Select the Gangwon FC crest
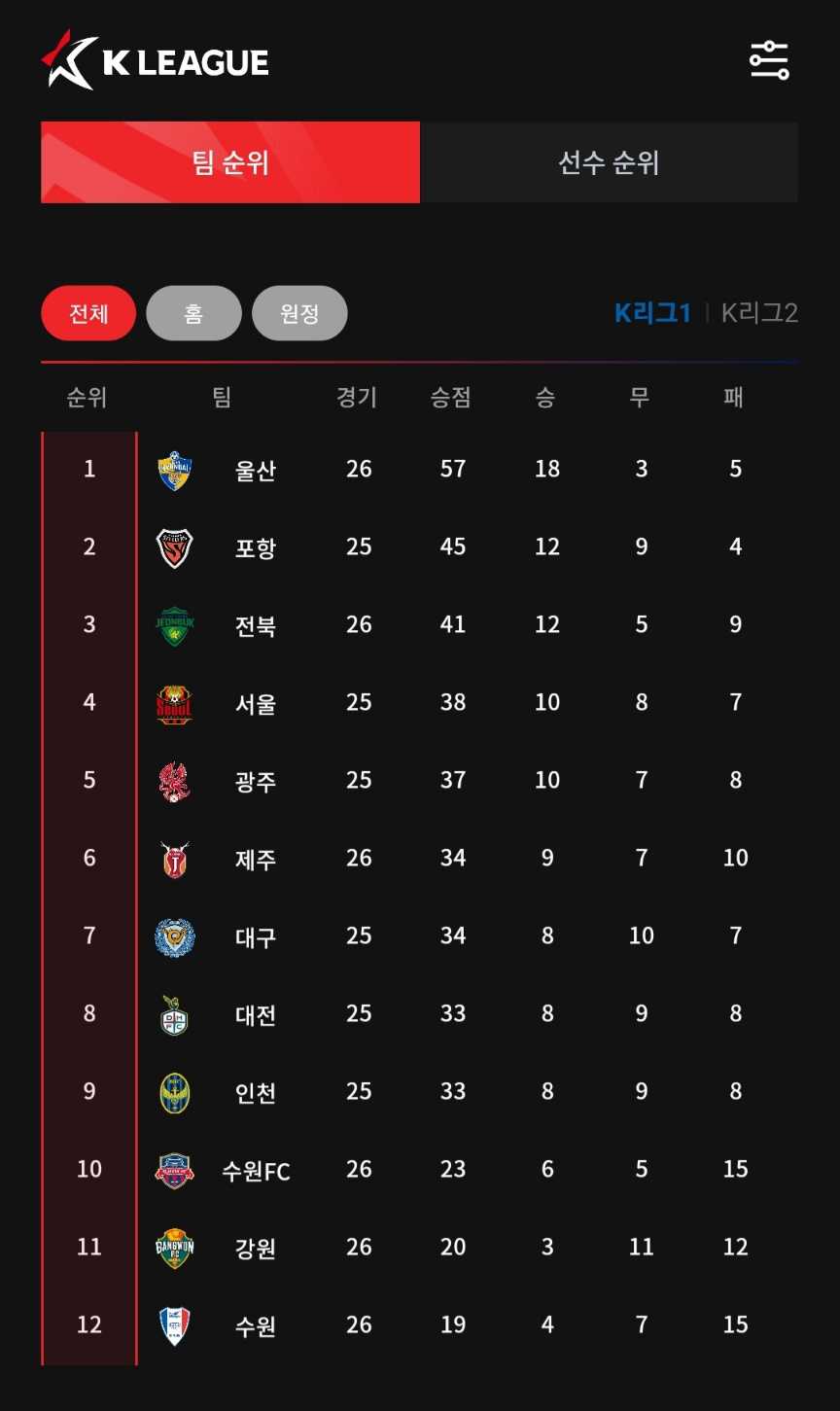This screenshot has width=840, height=1411. (x=175, y=1249)
